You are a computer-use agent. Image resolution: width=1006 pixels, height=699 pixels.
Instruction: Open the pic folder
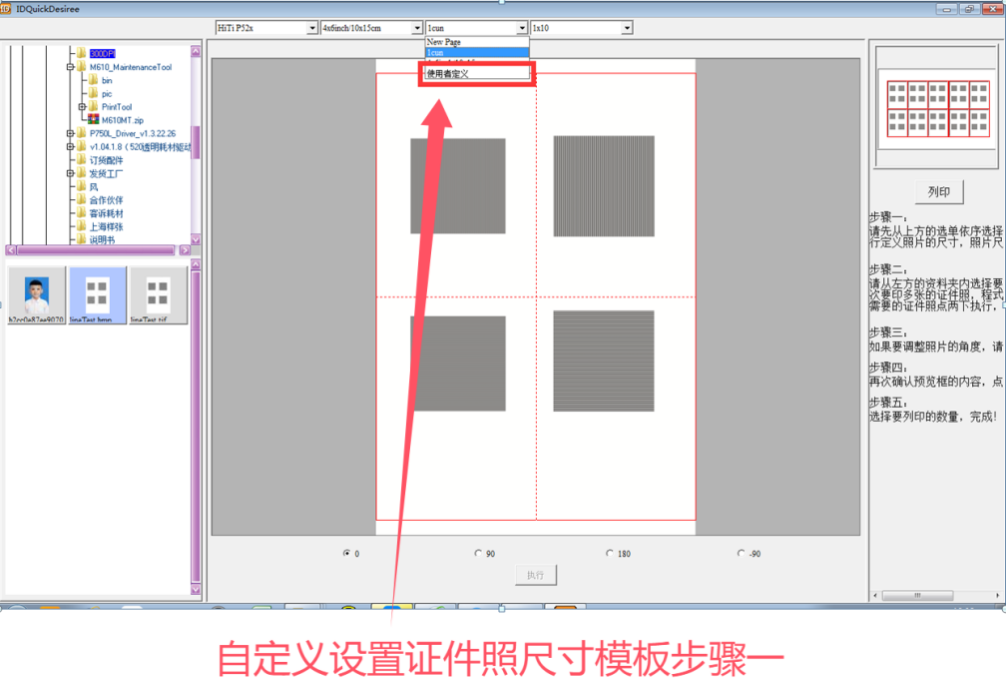coord(106,94)
